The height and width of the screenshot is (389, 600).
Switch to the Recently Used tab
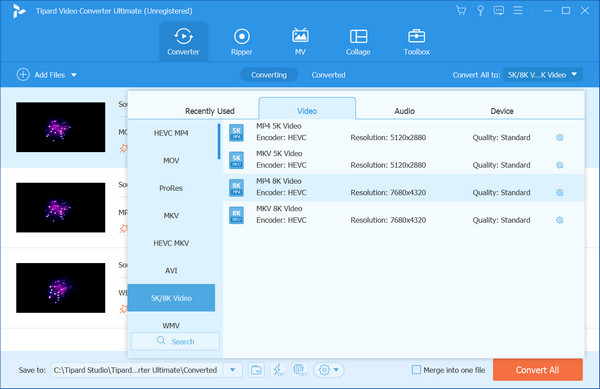click(210, 111)
